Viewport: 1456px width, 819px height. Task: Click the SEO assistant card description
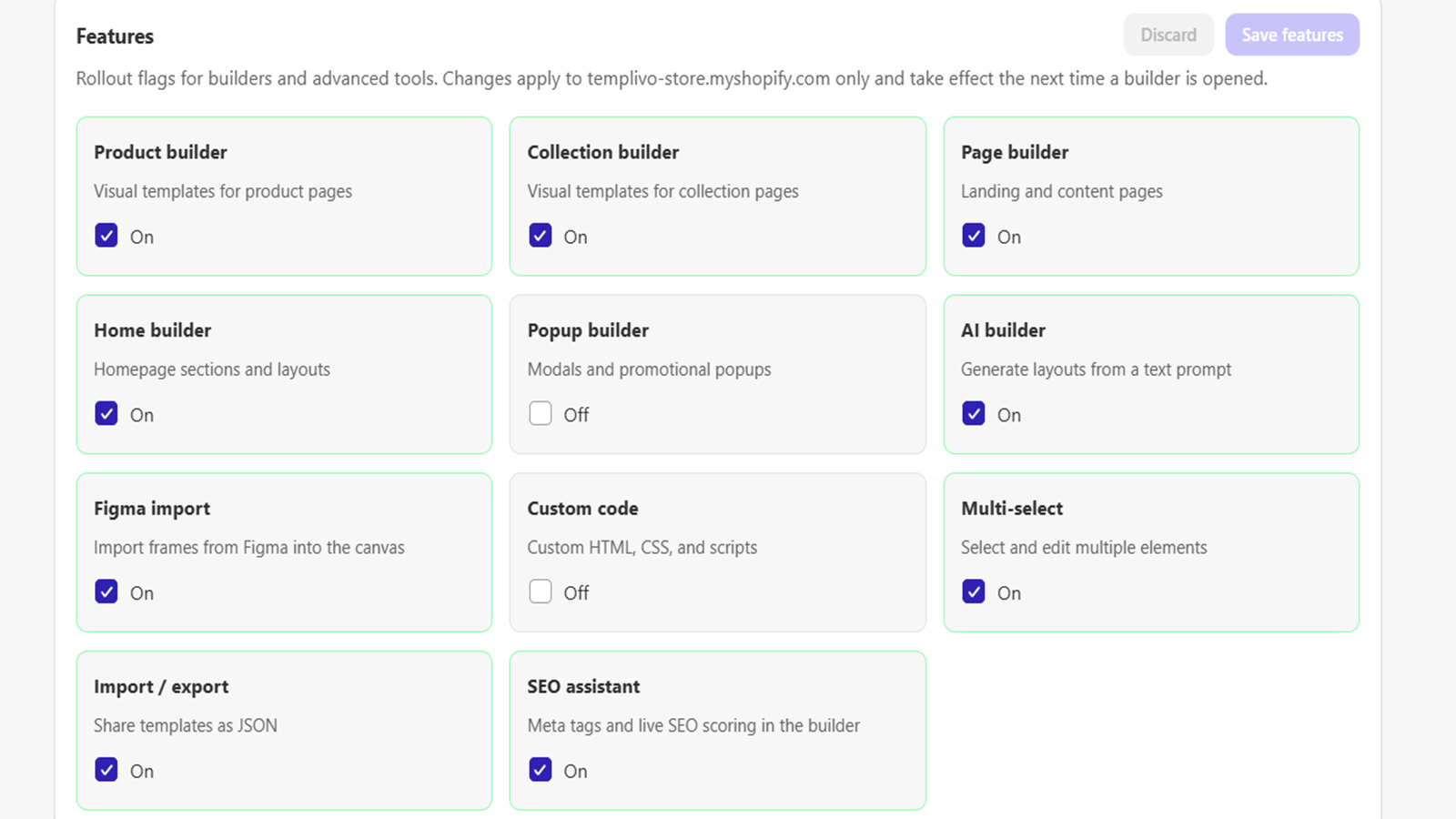(x=693, y=726)
